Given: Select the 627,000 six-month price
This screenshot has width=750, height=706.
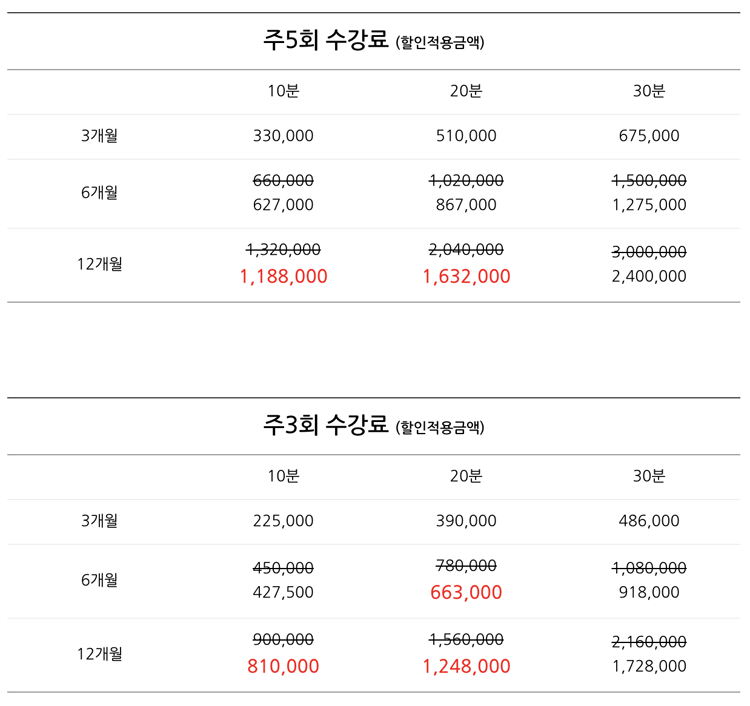Looking at the screenshot, I should (283, 205).
